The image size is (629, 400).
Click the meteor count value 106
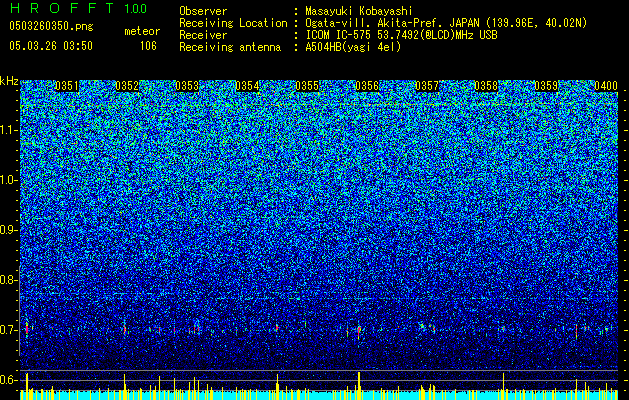point(148,46)
